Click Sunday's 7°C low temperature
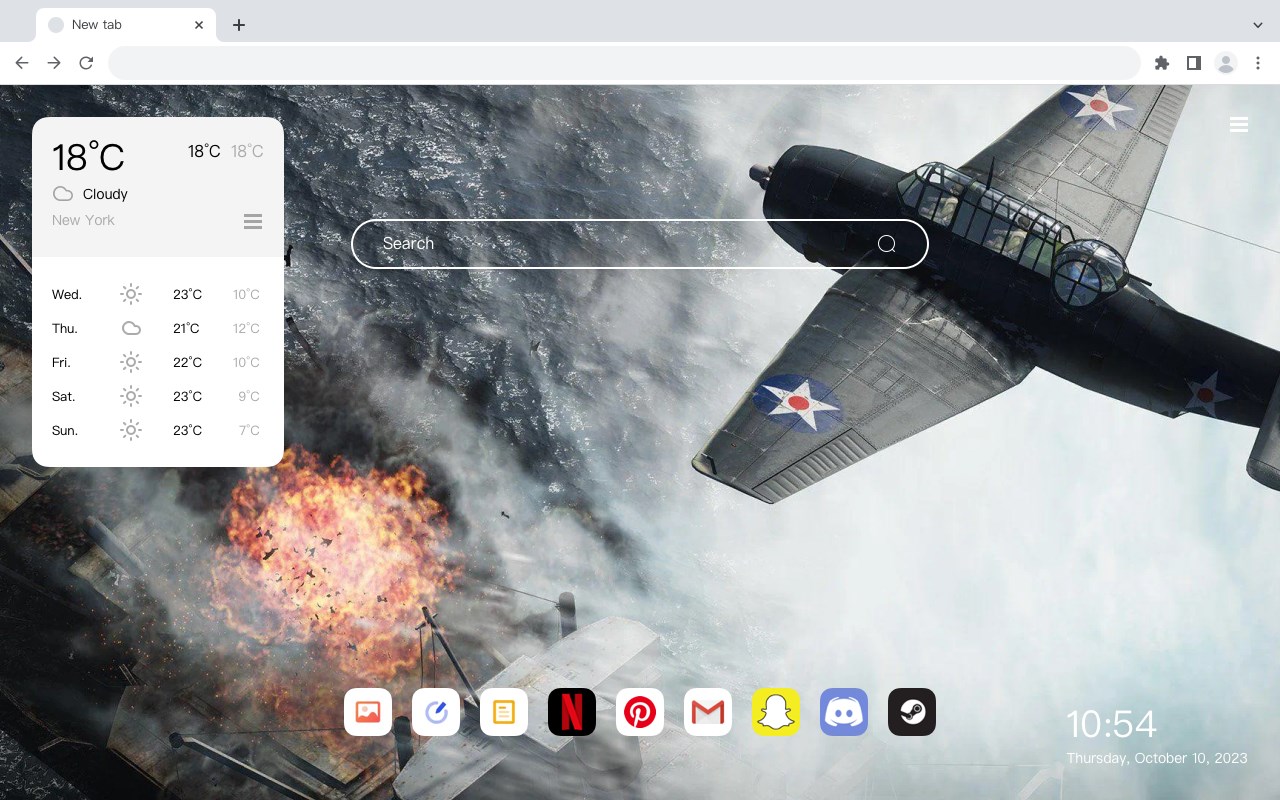Viewport: 1280px width, 800px height. coord(249,430)
